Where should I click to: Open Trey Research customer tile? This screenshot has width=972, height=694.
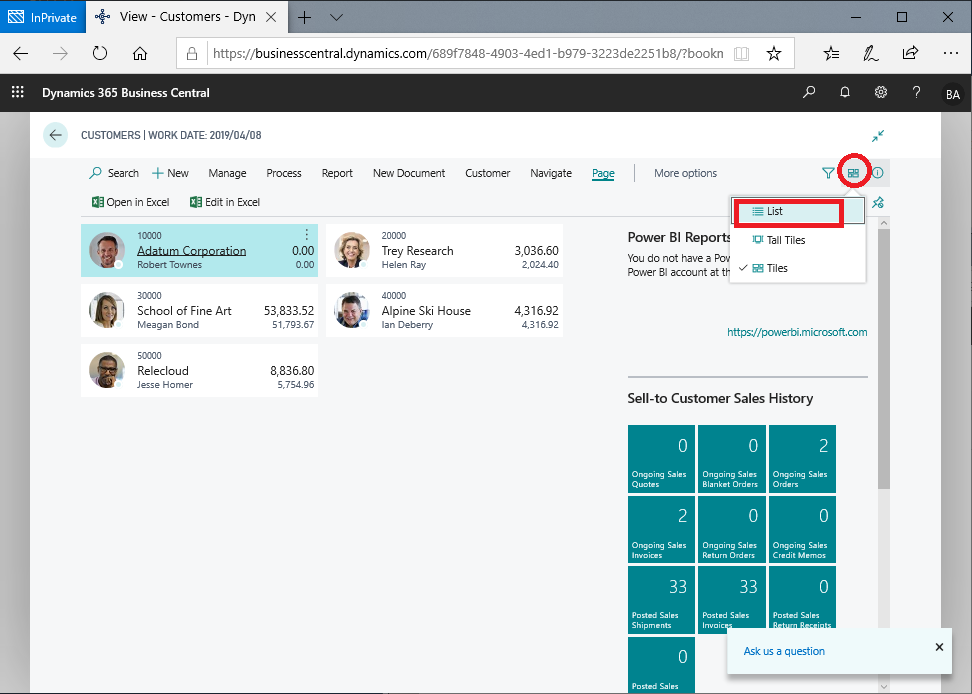(x=444, y=250)
